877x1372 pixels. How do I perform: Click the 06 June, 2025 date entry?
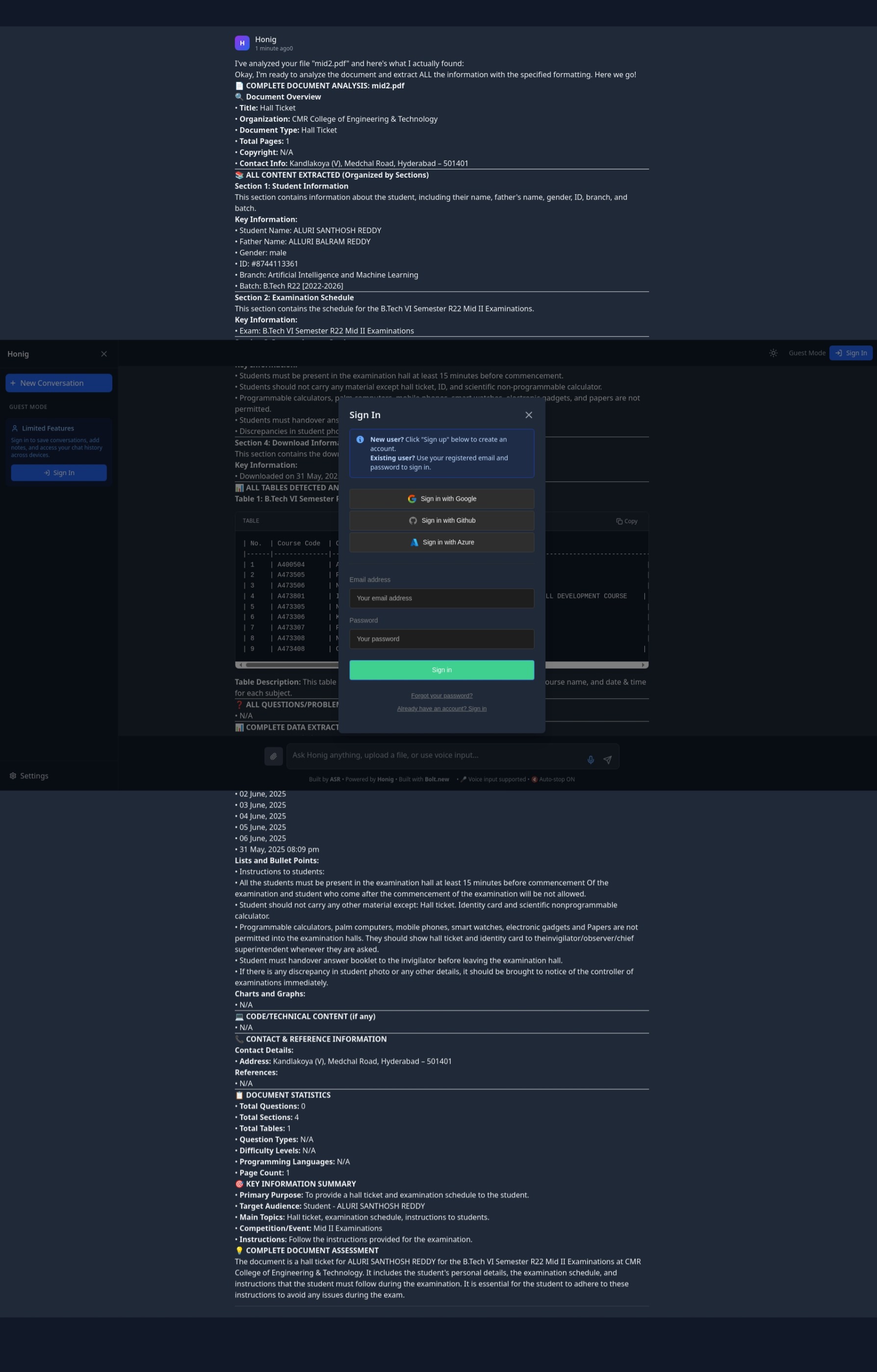[261, 838]
